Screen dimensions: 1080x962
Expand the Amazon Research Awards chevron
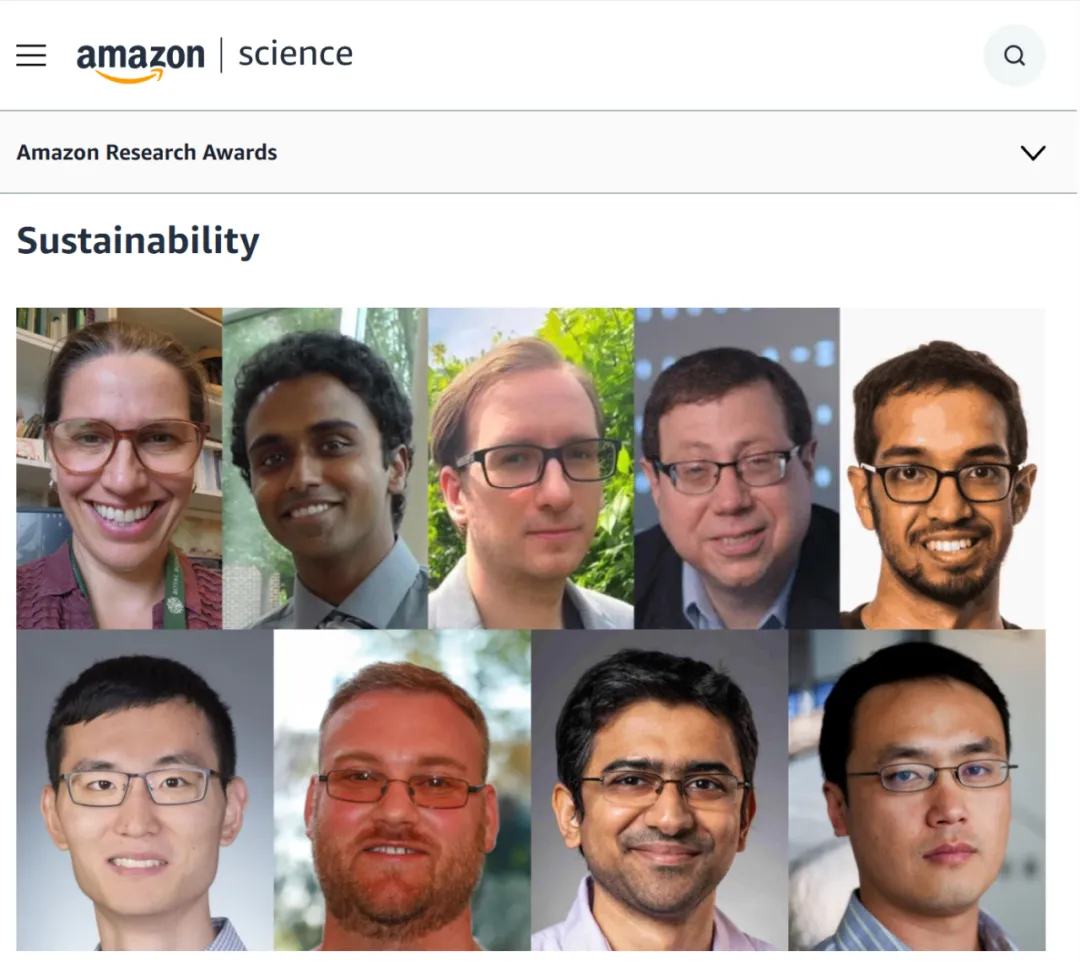point(1032,153)
